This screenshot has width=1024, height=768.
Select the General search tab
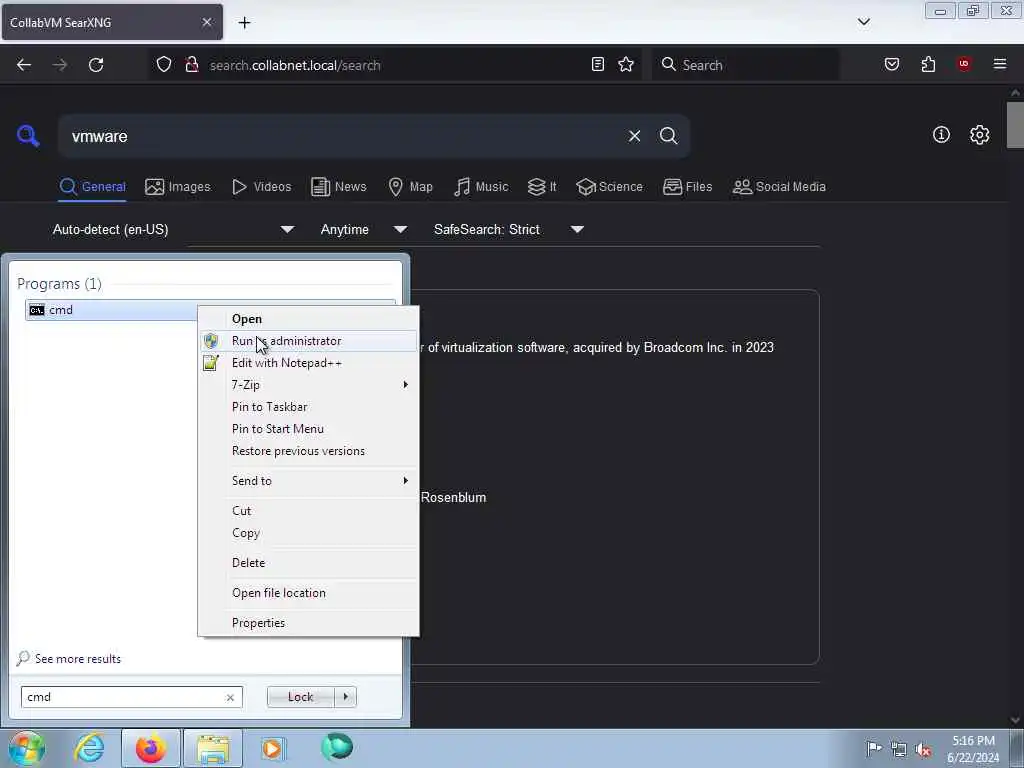pyautogui.click(x=92, y=187)
